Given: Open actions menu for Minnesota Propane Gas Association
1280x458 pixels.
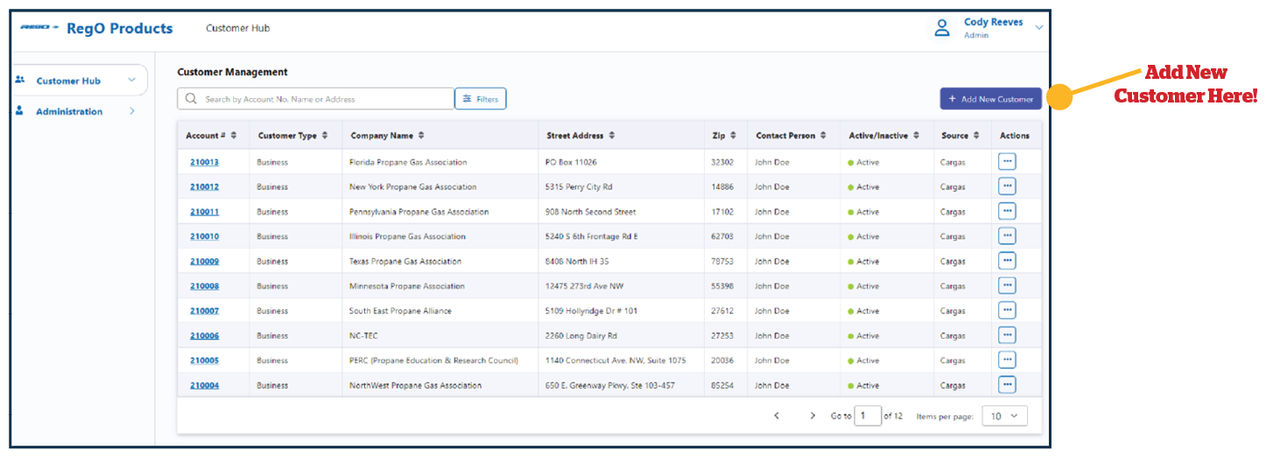Looking at the screenshot, I should pos(1007,285).
